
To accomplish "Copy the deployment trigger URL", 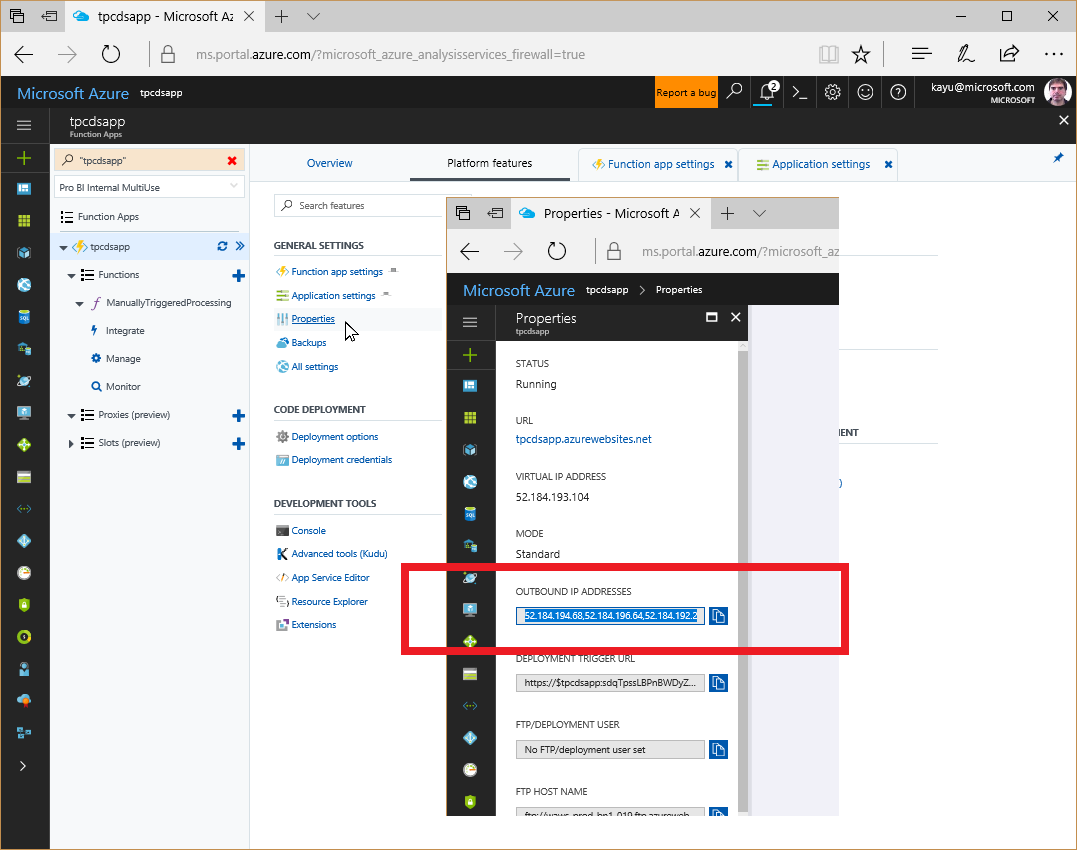I will click(x=718, y=683).
